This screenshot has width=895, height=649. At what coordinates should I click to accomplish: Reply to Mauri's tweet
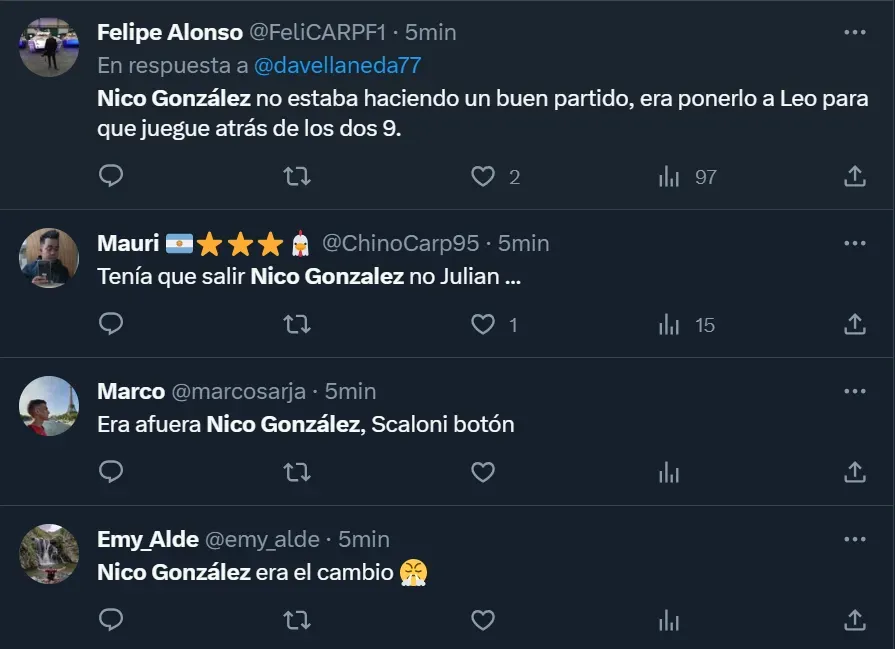[x=112, y=325]
